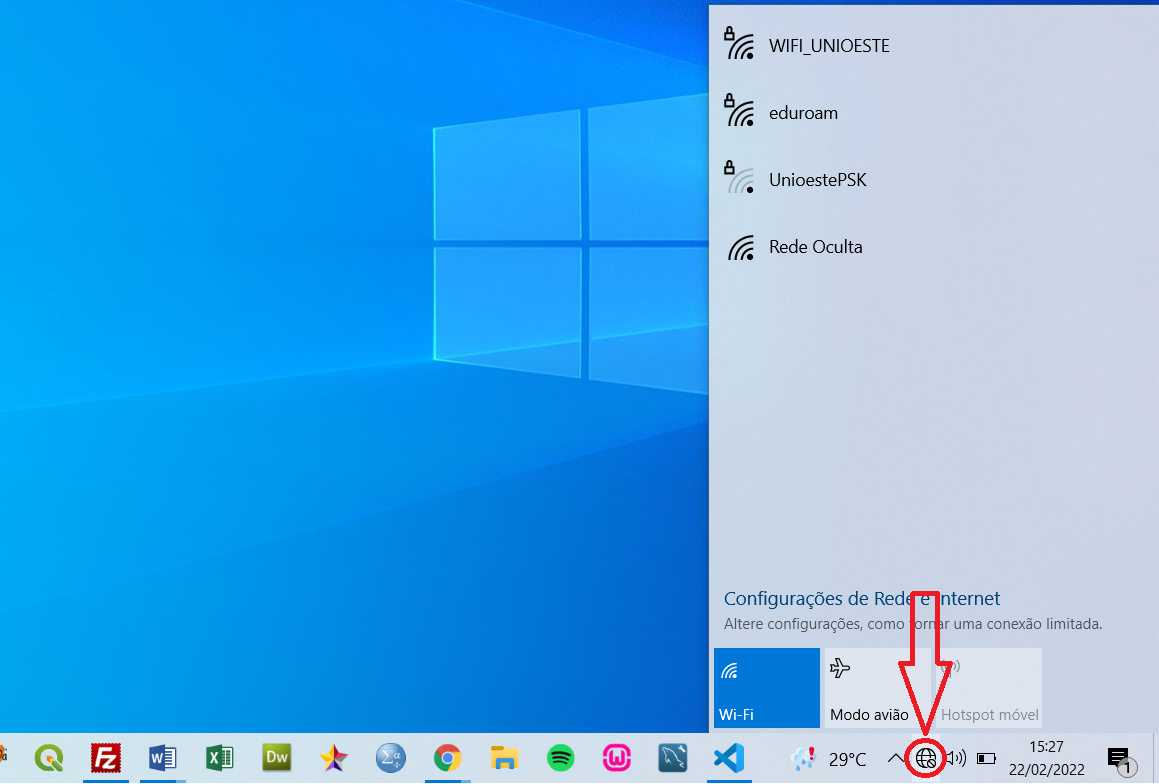
Task: Open Google Chrome from the taskbar
Action: [447, 758]
